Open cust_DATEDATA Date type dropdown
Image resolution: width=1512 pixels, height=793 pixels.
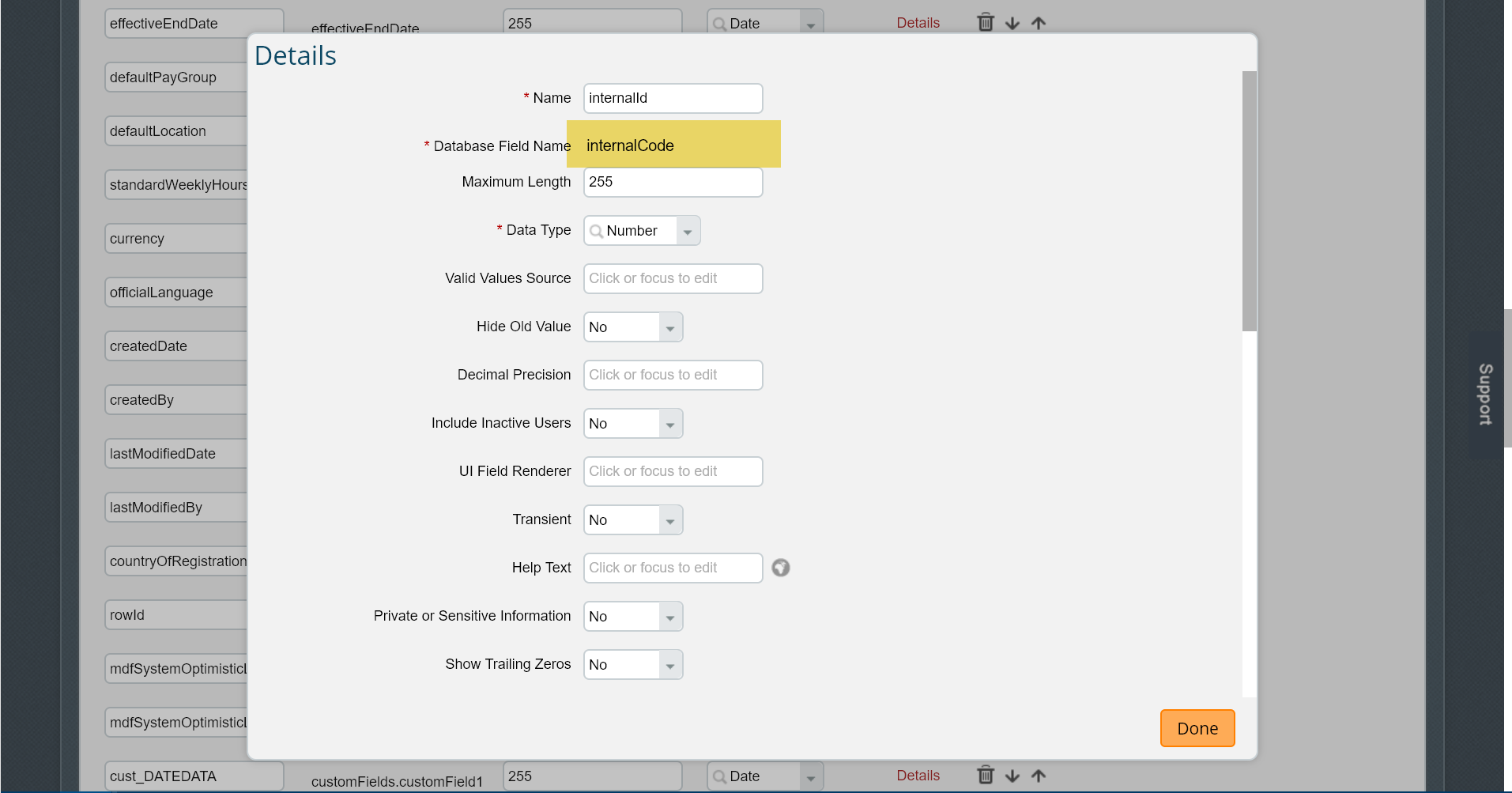coord(811,776)
